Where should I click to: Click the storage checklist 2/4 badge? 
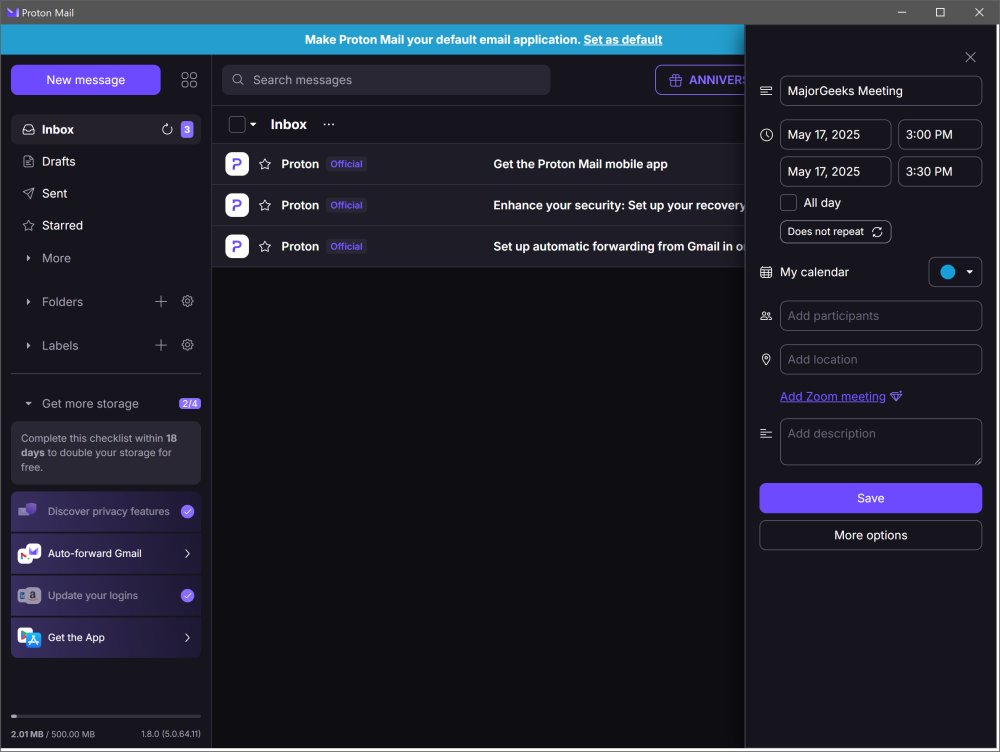pos(190,404)
